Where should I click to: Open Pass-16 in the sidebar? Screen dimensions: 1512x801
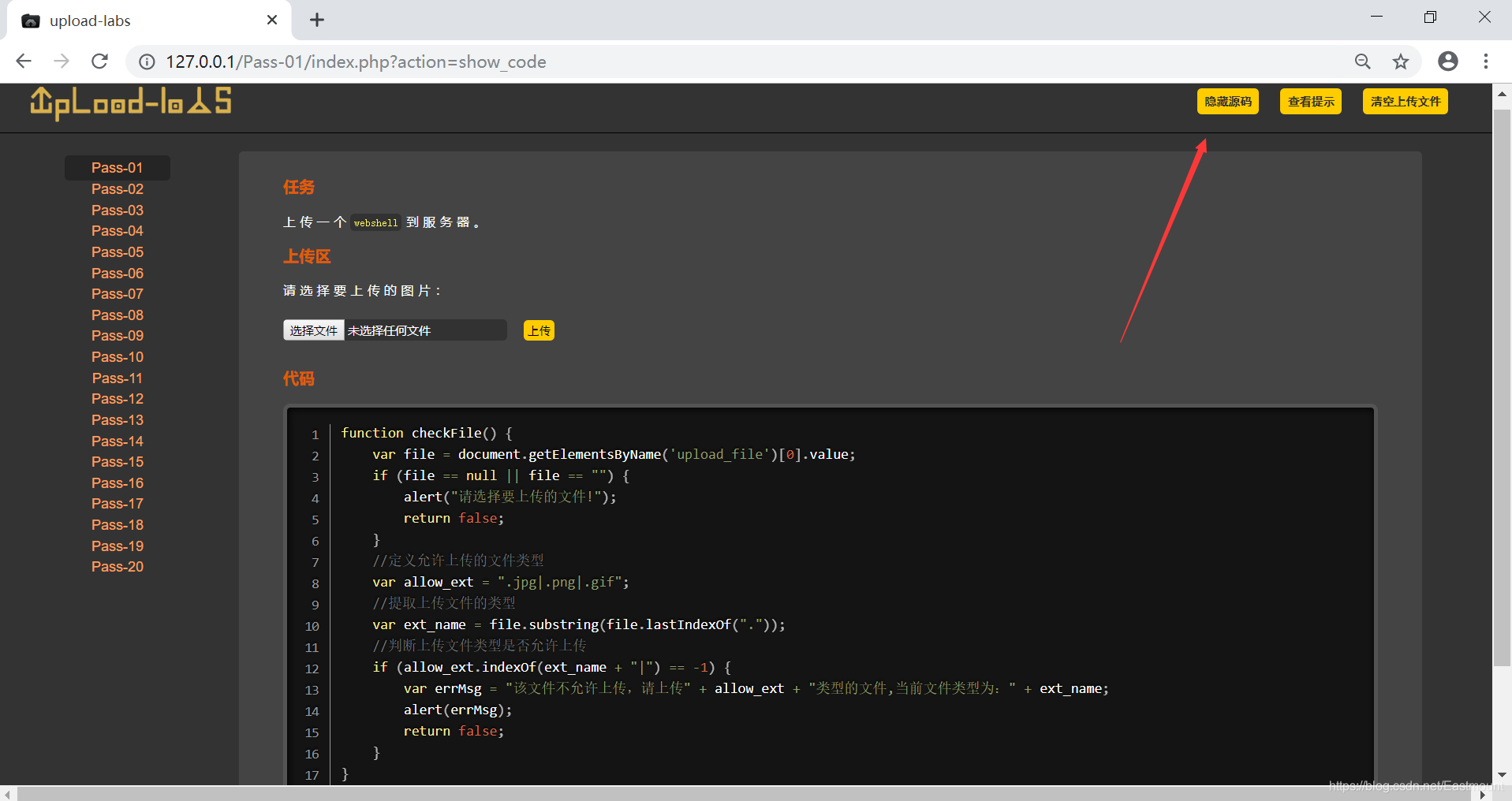click(x=118, y=483)
